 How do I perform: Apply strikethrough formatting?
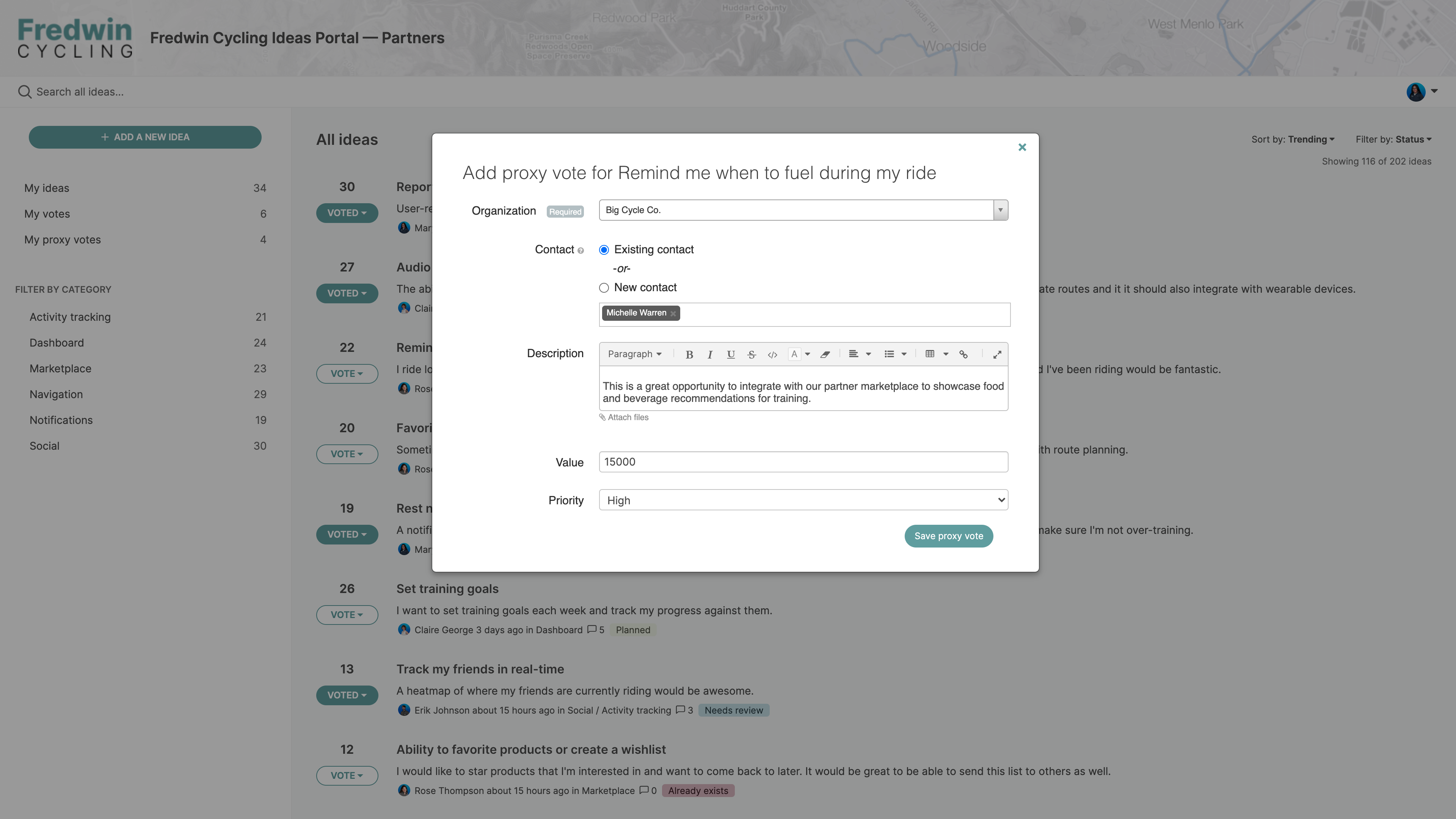[x=751, y=355]
